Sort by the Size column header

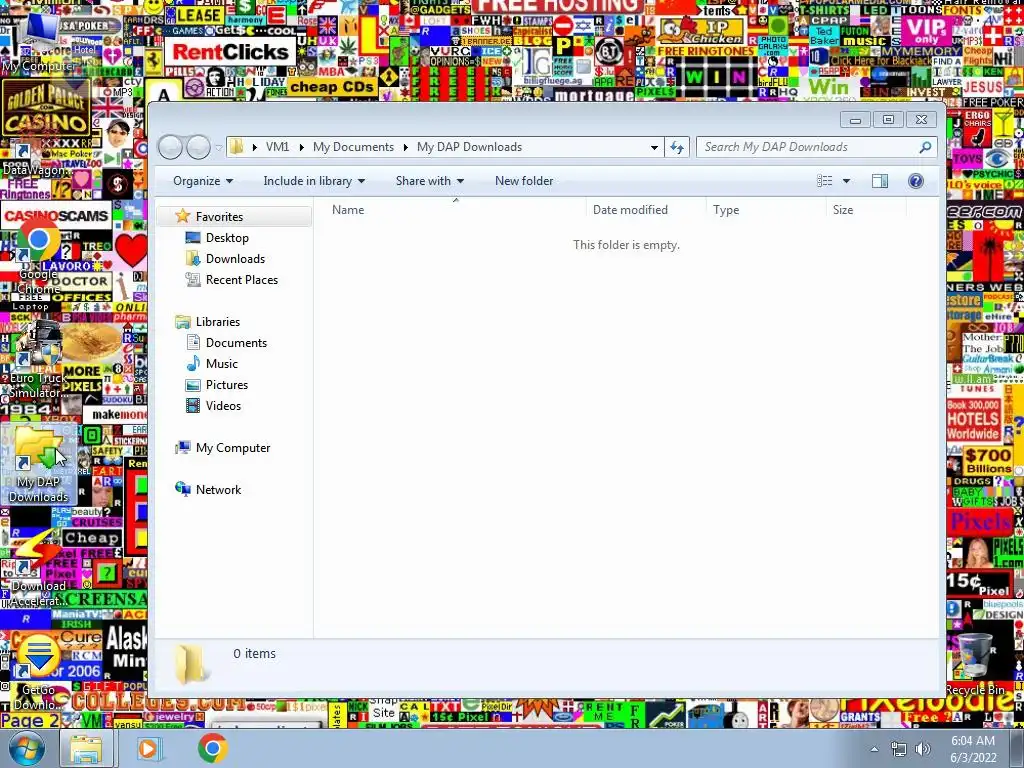pyautogui.click(x=866, y=210)
